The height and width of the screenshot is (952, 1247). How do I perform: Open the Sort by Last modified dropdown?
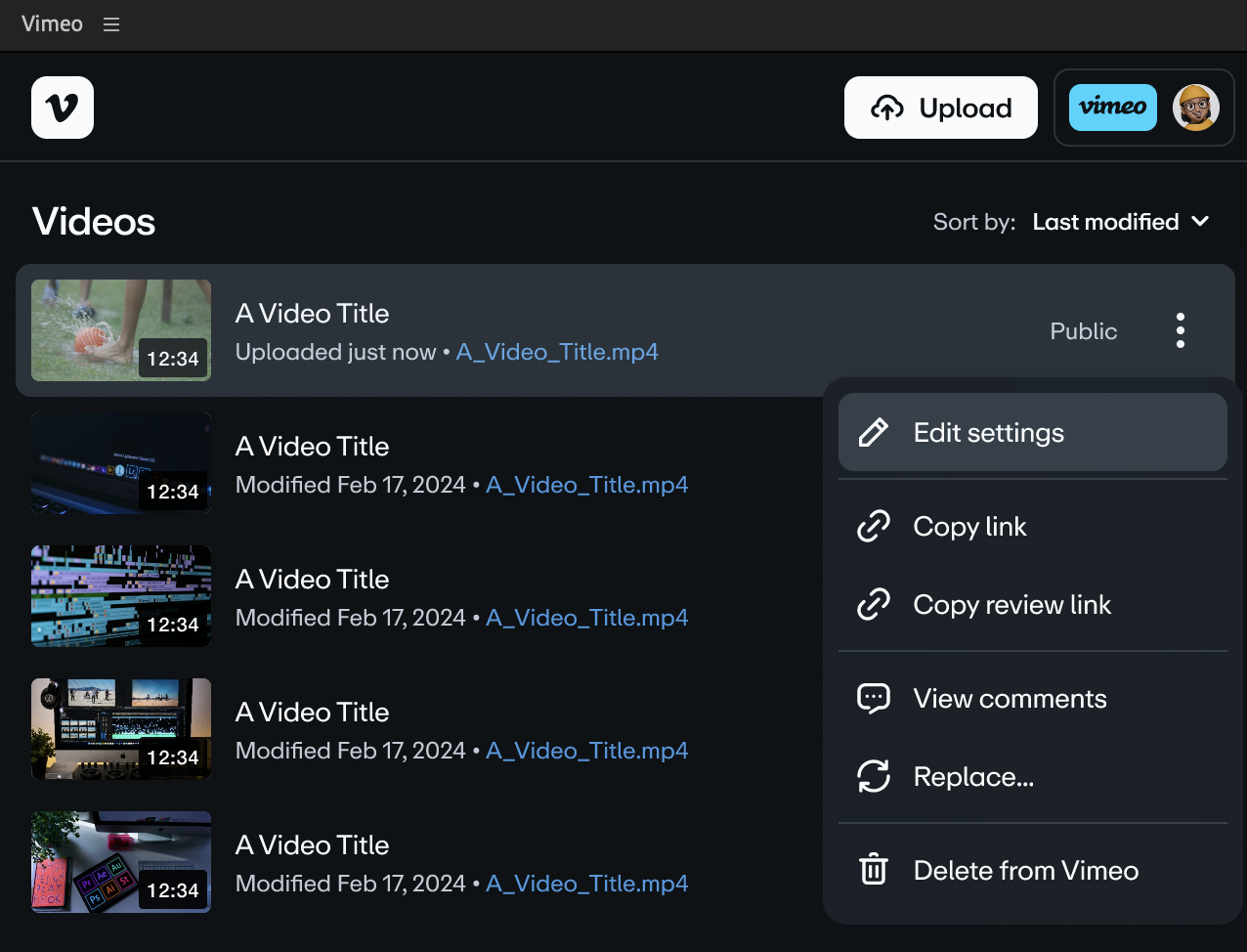pyautogui.click(x=1105, y=222)
